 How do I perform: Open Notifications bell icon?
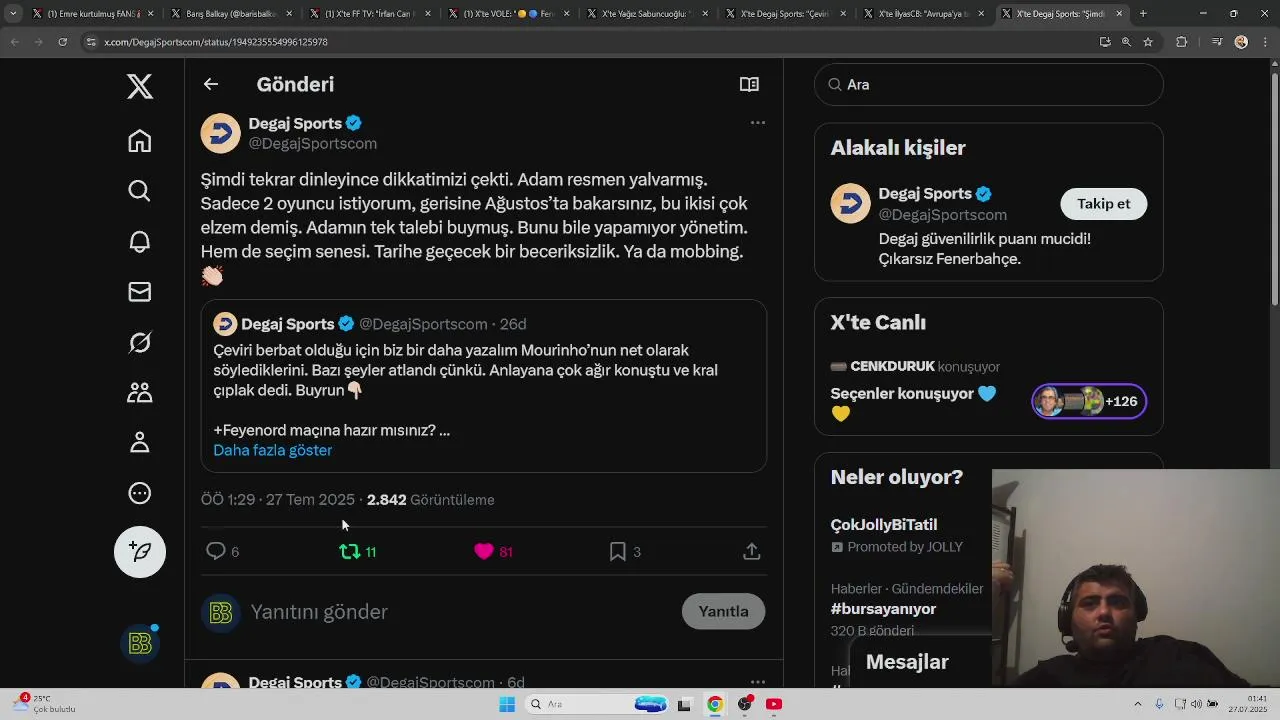[140, 241]
